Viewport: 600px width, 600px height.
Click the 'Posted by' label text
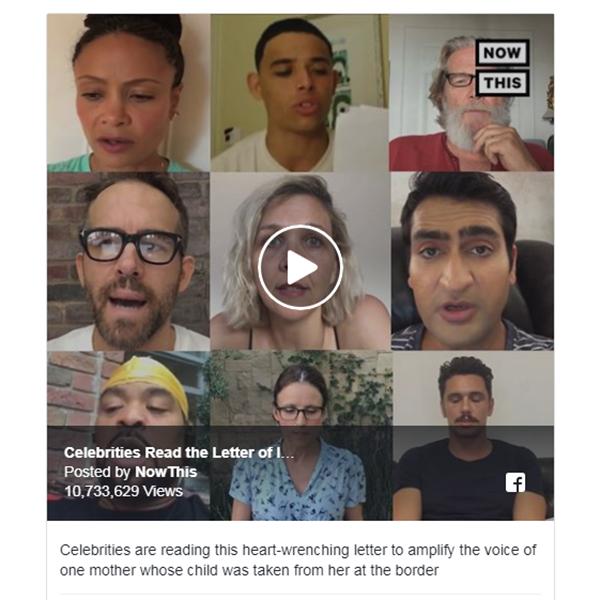97,472
